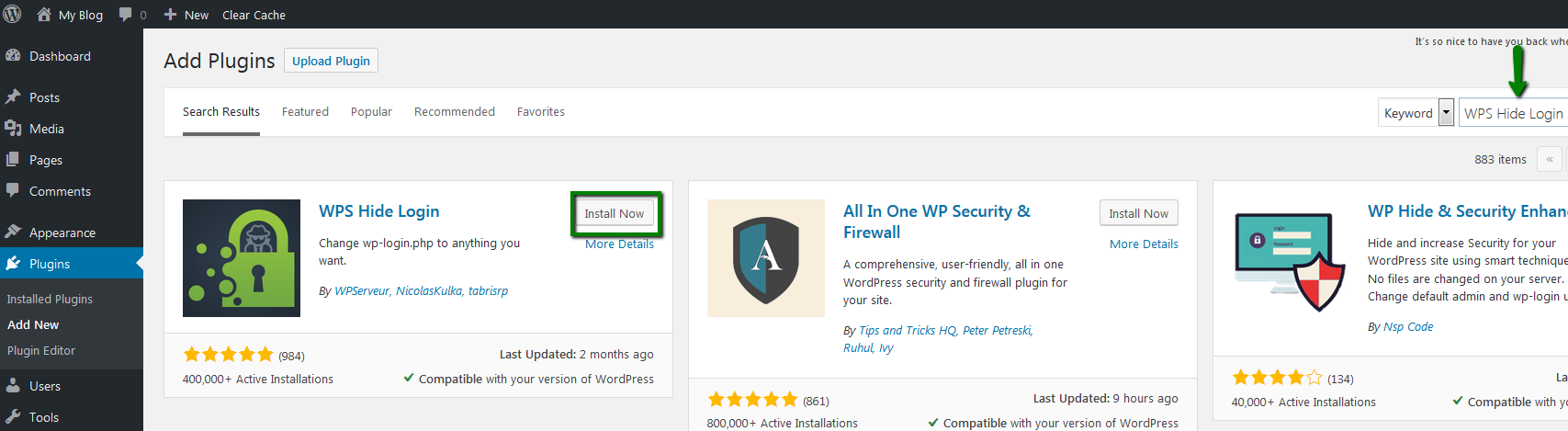Install WPS Hide Login plugin now
1568x431 pixels.
[x=615, y=213]
